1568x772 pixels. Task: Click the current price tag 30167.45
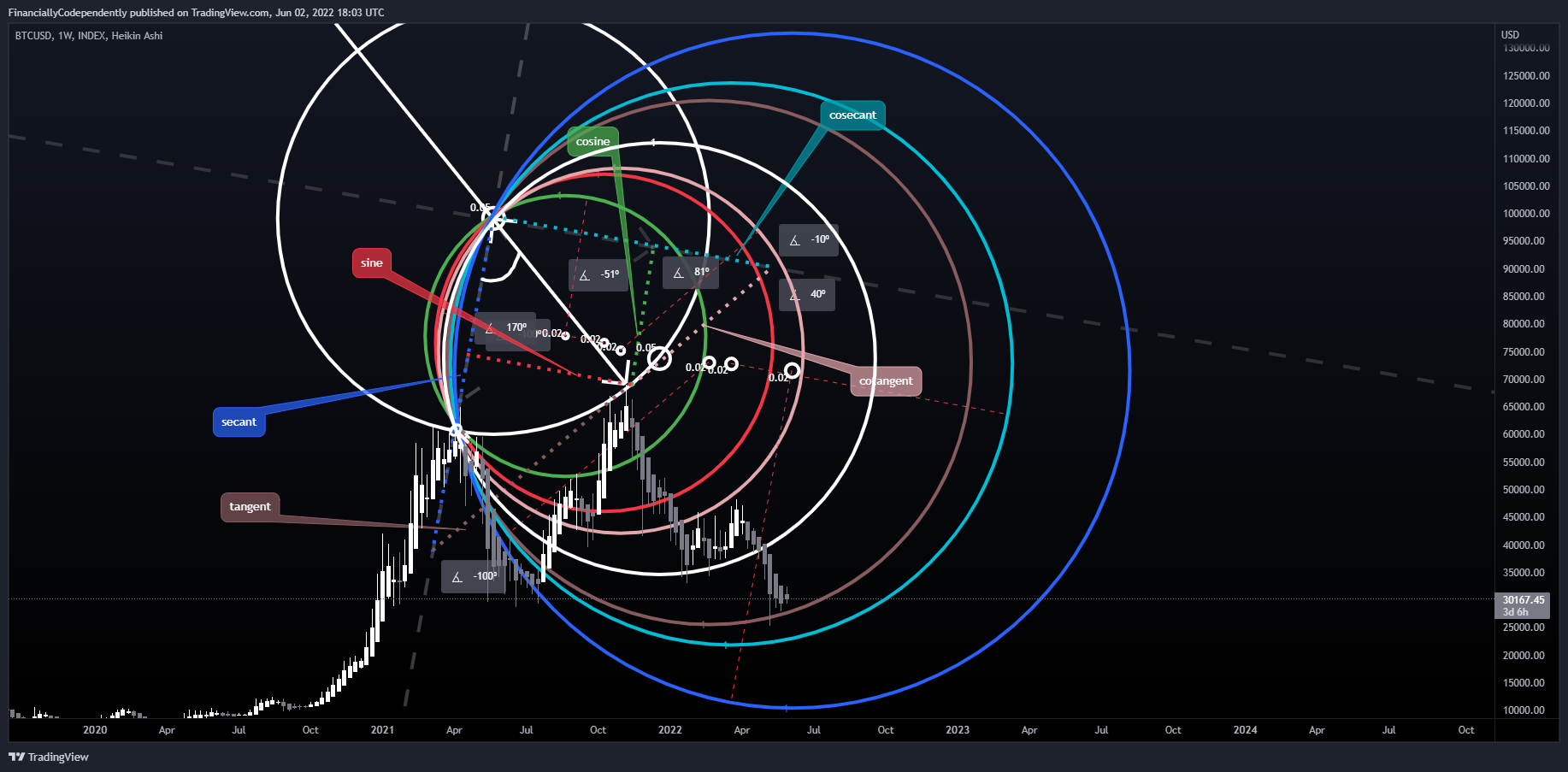pos(1524,600)
